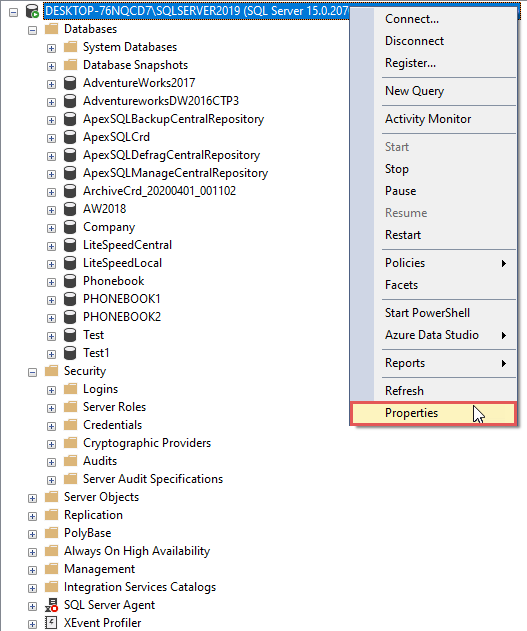The image size is (527, 631).
Task: Click the AW2018 database icon
Action: click(x=70, y=209)
